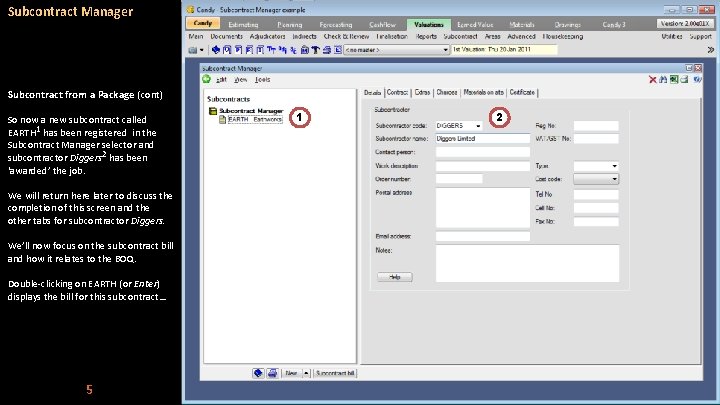
Task: Open the Planning module tab
Action: (x=290, y=24)
